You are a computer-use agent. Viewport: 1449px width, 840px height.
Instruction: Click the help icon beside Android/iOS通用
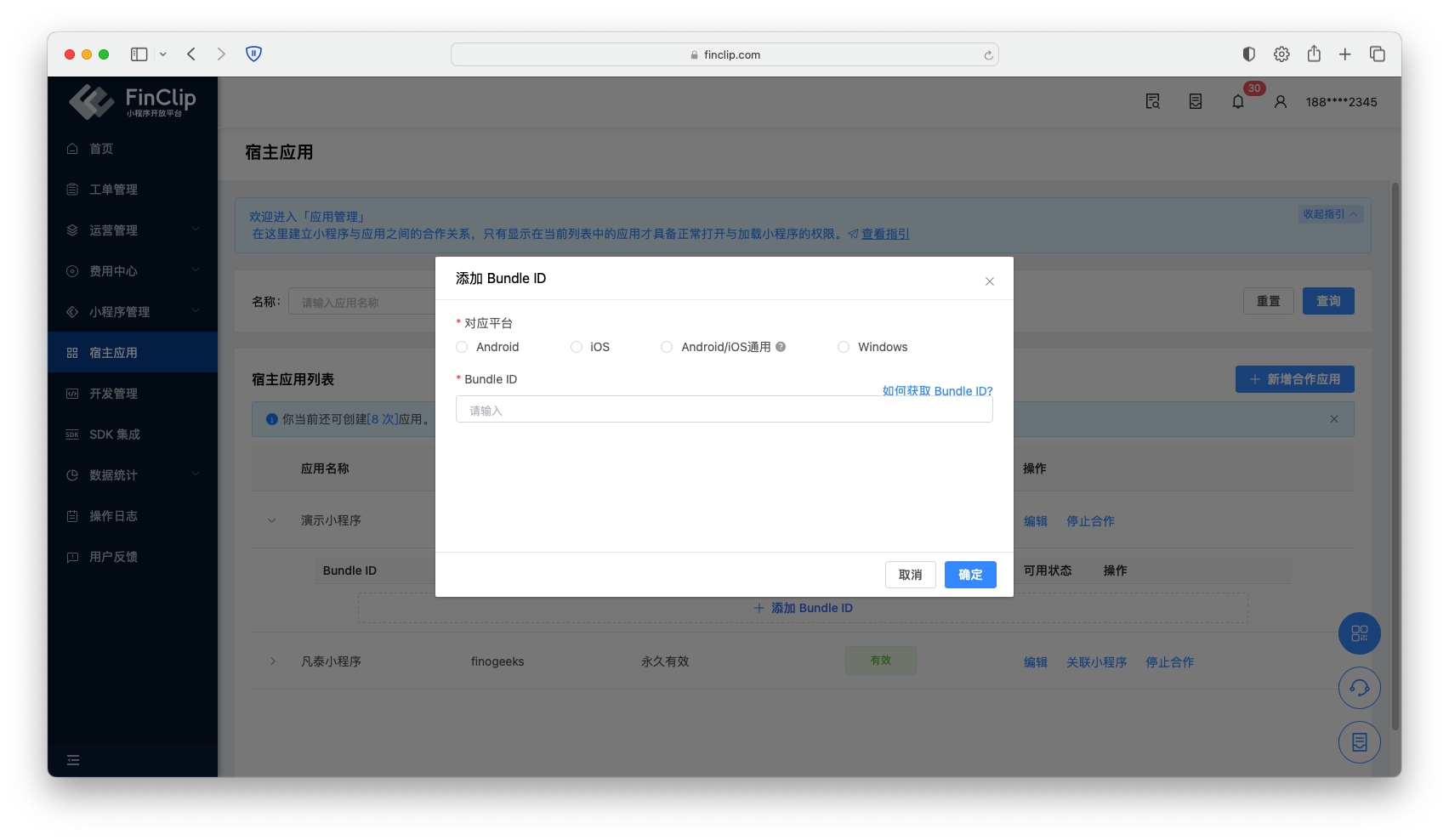click(781, 347)
